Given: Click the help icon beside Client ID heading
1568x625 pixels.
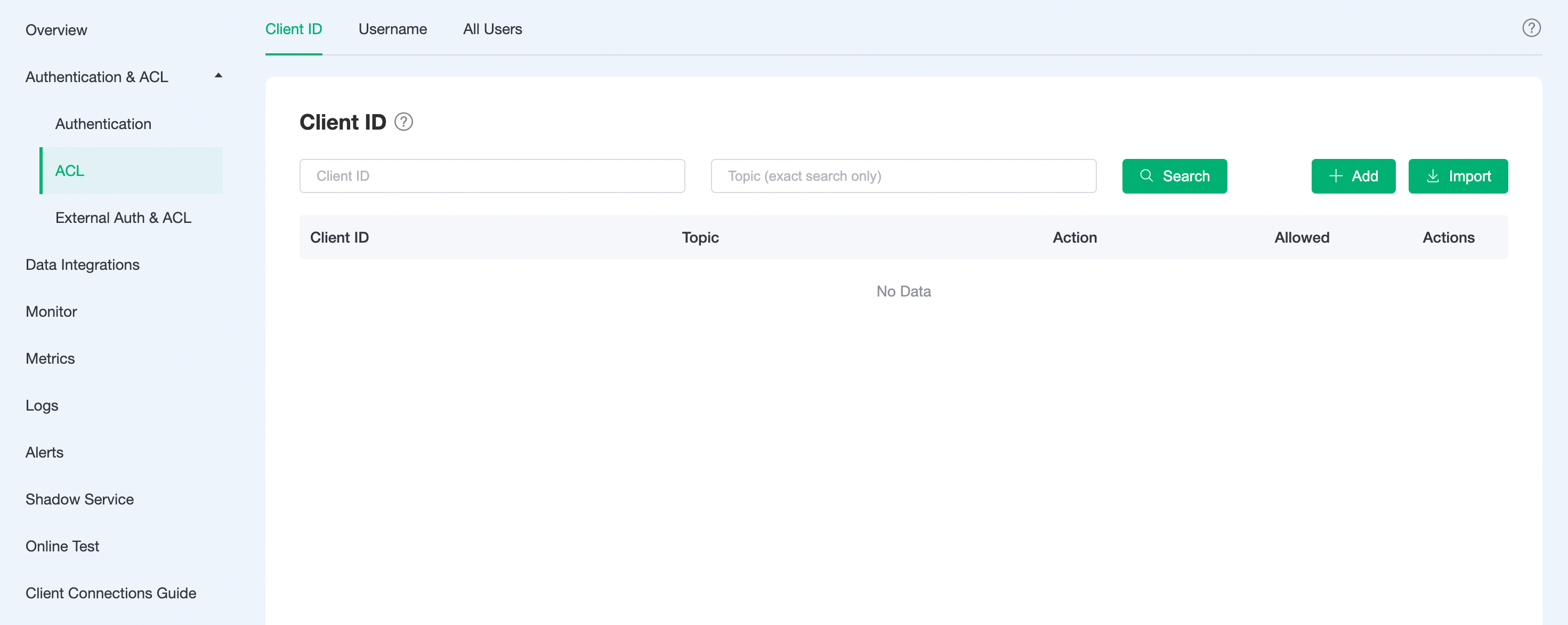Looking at the screenshot, I should pyautogui.click(x=403, y=122).
